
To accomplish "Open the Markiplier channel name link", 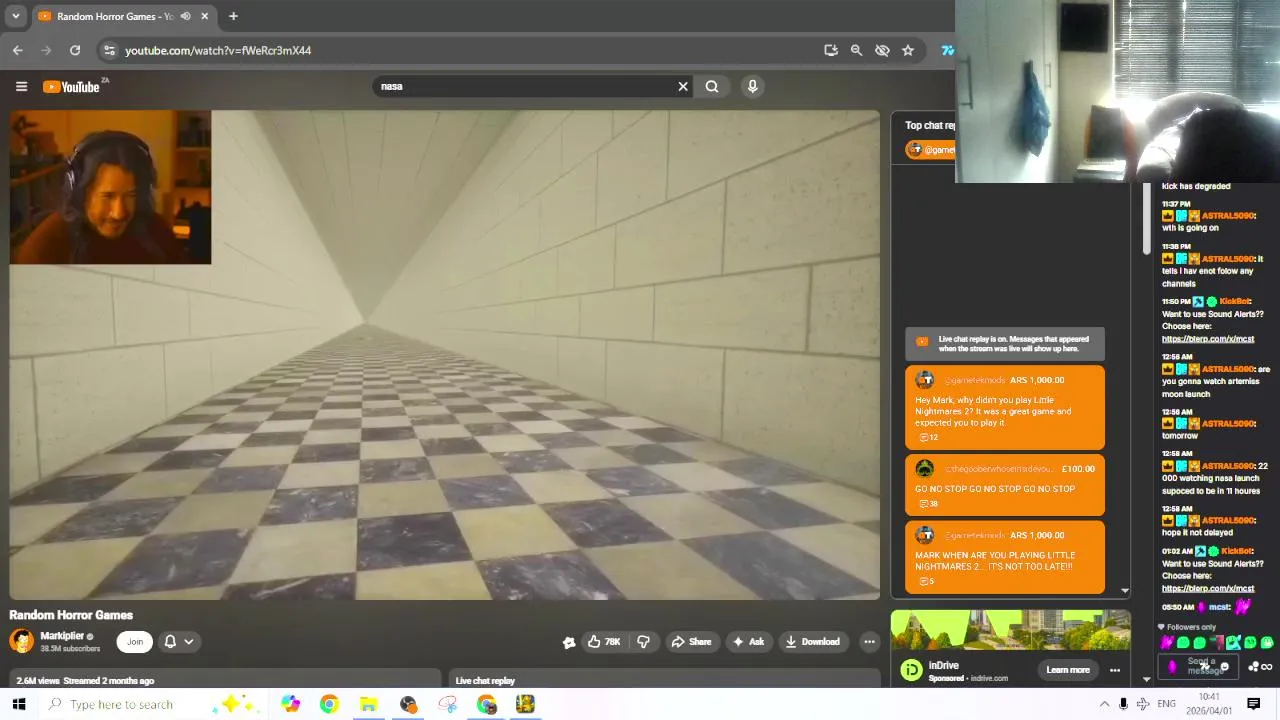I will pyautogui.click(x=61, y=636).
